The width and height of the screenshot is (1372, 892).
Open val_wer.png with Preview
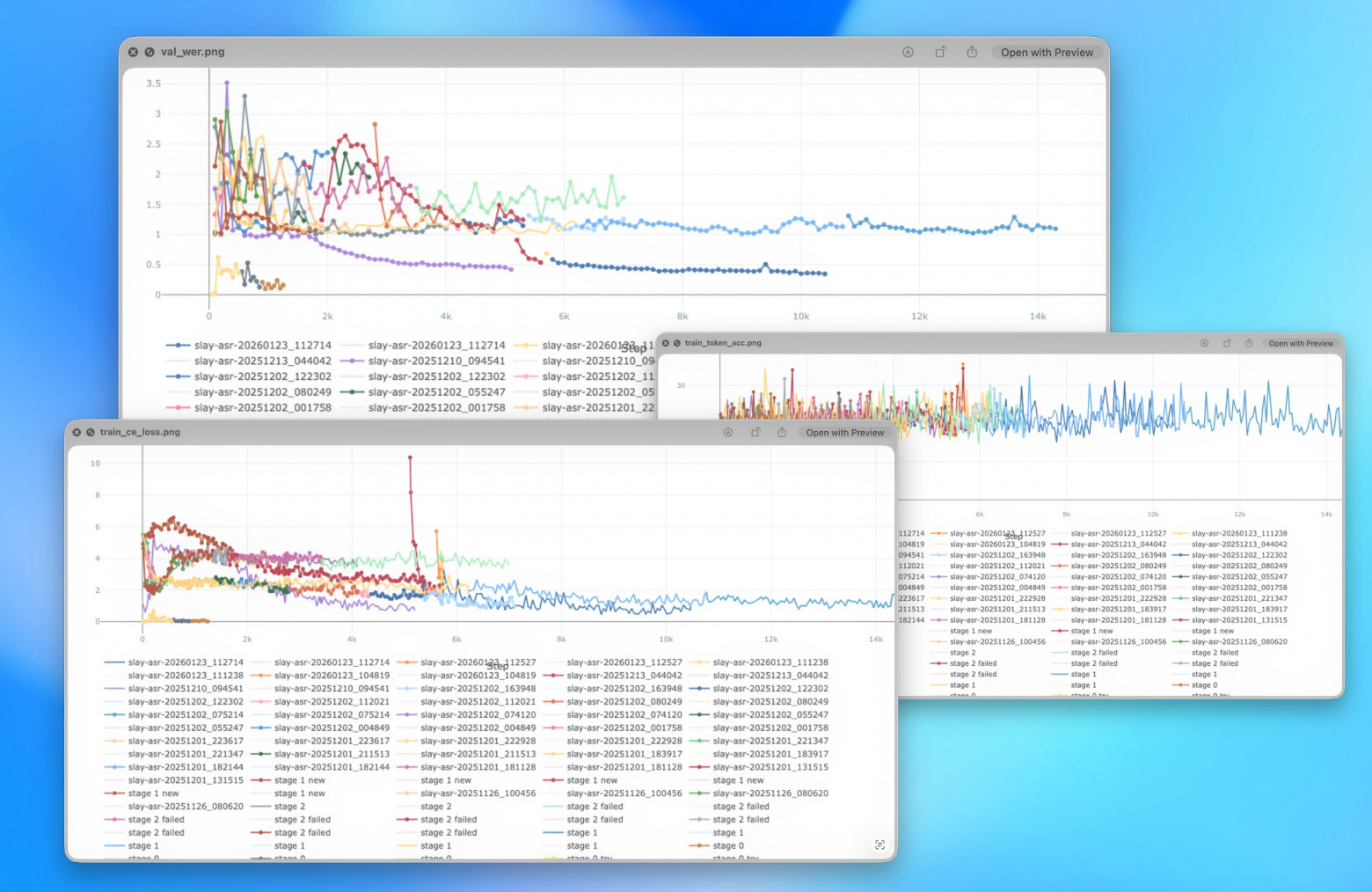(x=1047, y=53)
